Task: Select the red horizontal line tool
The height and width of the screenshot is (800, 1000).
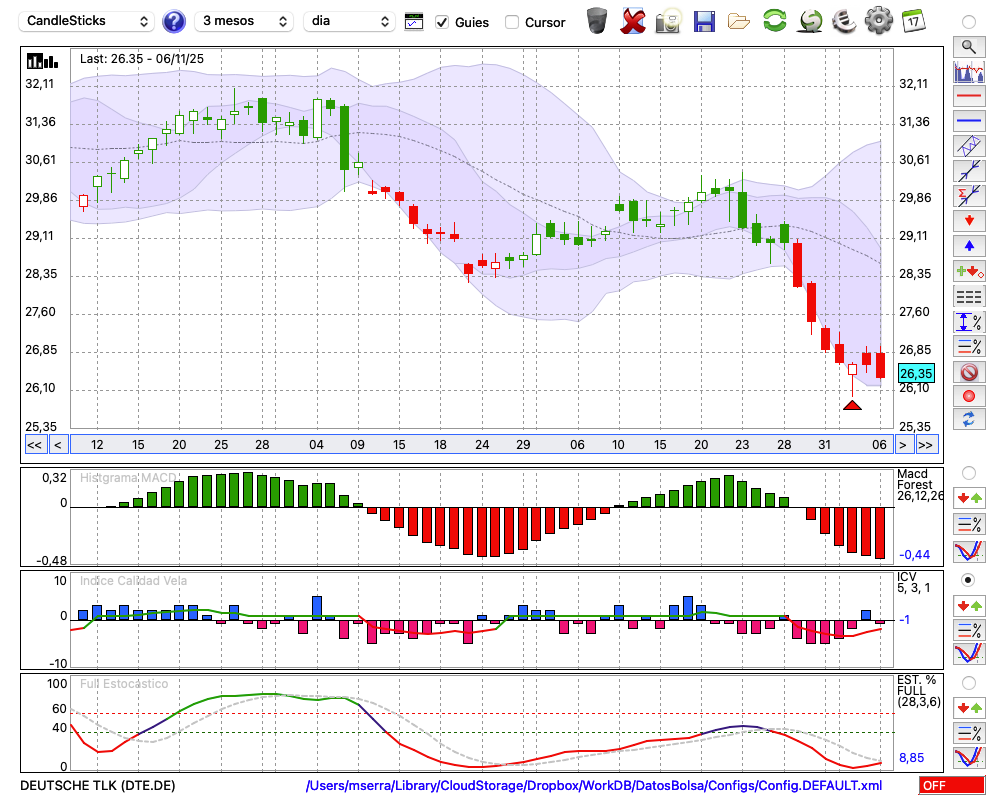Action: point(968,97)
